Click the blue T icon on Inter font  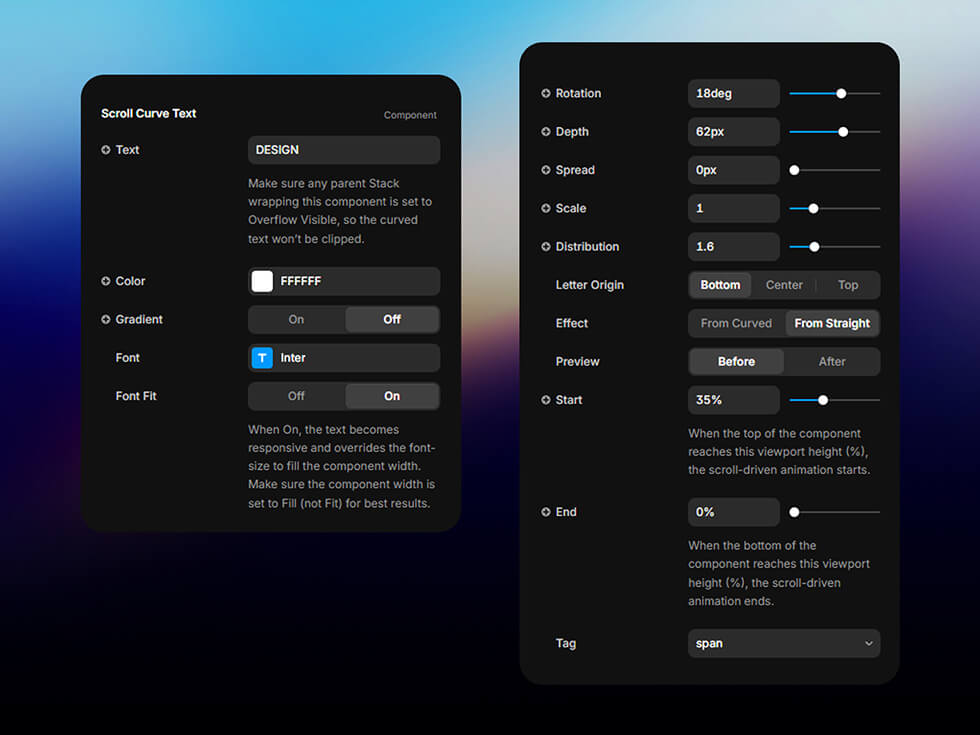tap(261, 357)
